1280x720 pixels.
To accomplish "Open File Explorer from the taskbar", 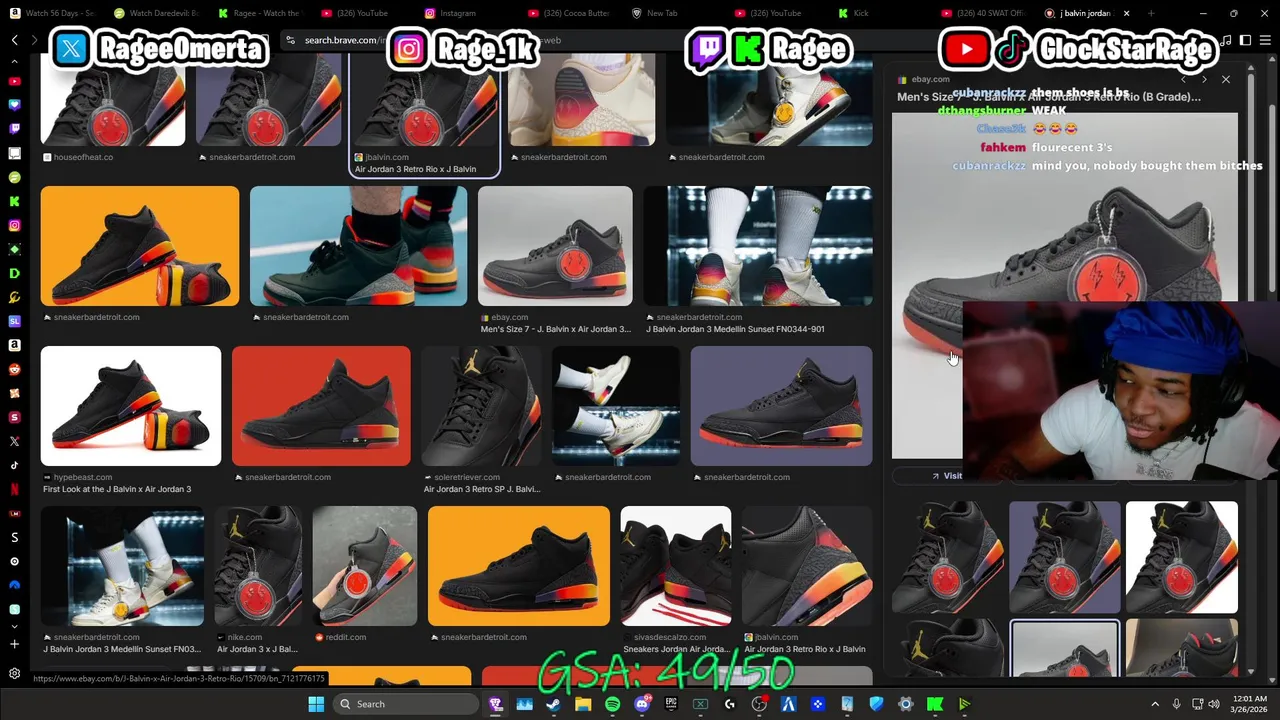I will click(583, 704).
